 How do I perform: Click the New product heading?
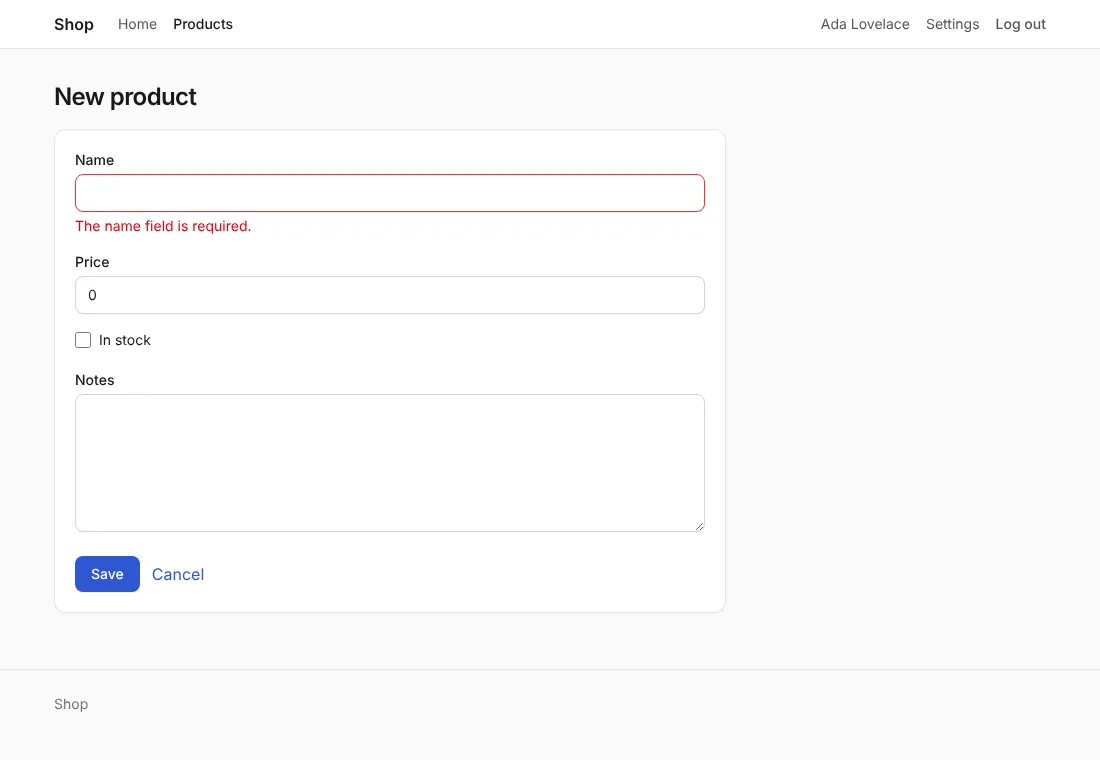click(x=126, y=97)
